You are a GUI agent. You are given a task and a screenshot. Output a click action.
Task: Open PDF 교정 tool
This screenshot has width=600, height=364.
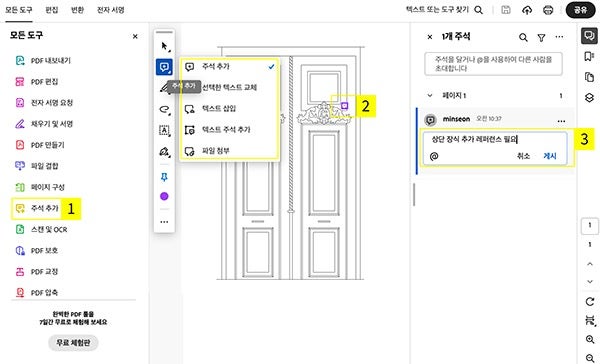click(36, 271)
